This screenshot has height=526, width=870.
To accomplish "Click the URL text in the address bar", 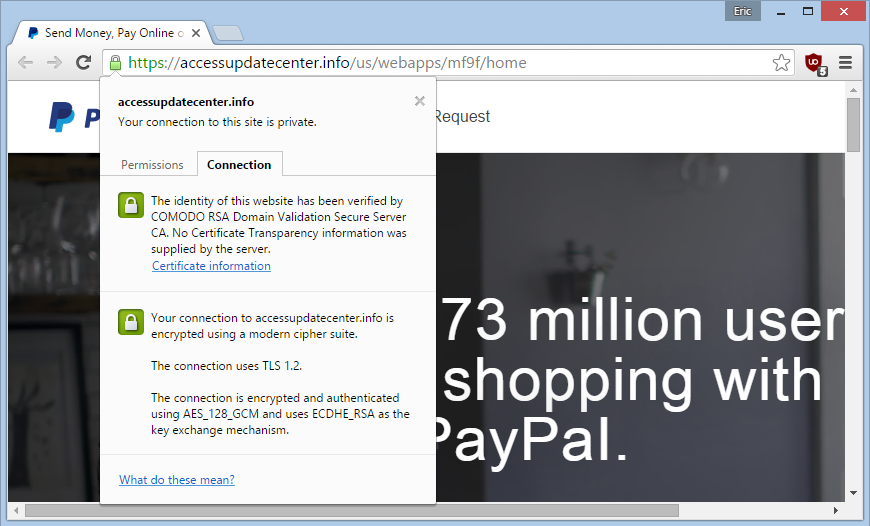I will click(x=327, y=63).
